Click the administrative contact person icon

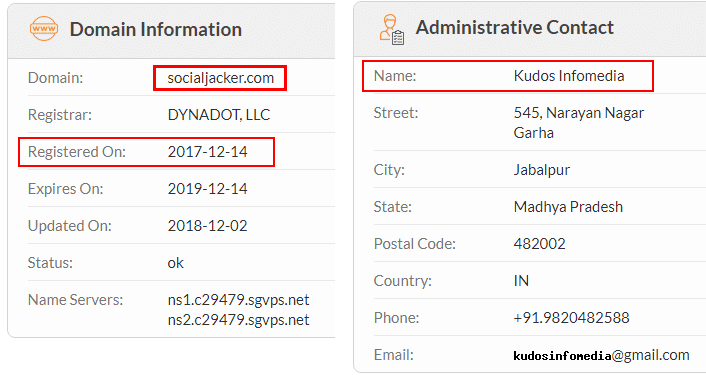point(392,29)
